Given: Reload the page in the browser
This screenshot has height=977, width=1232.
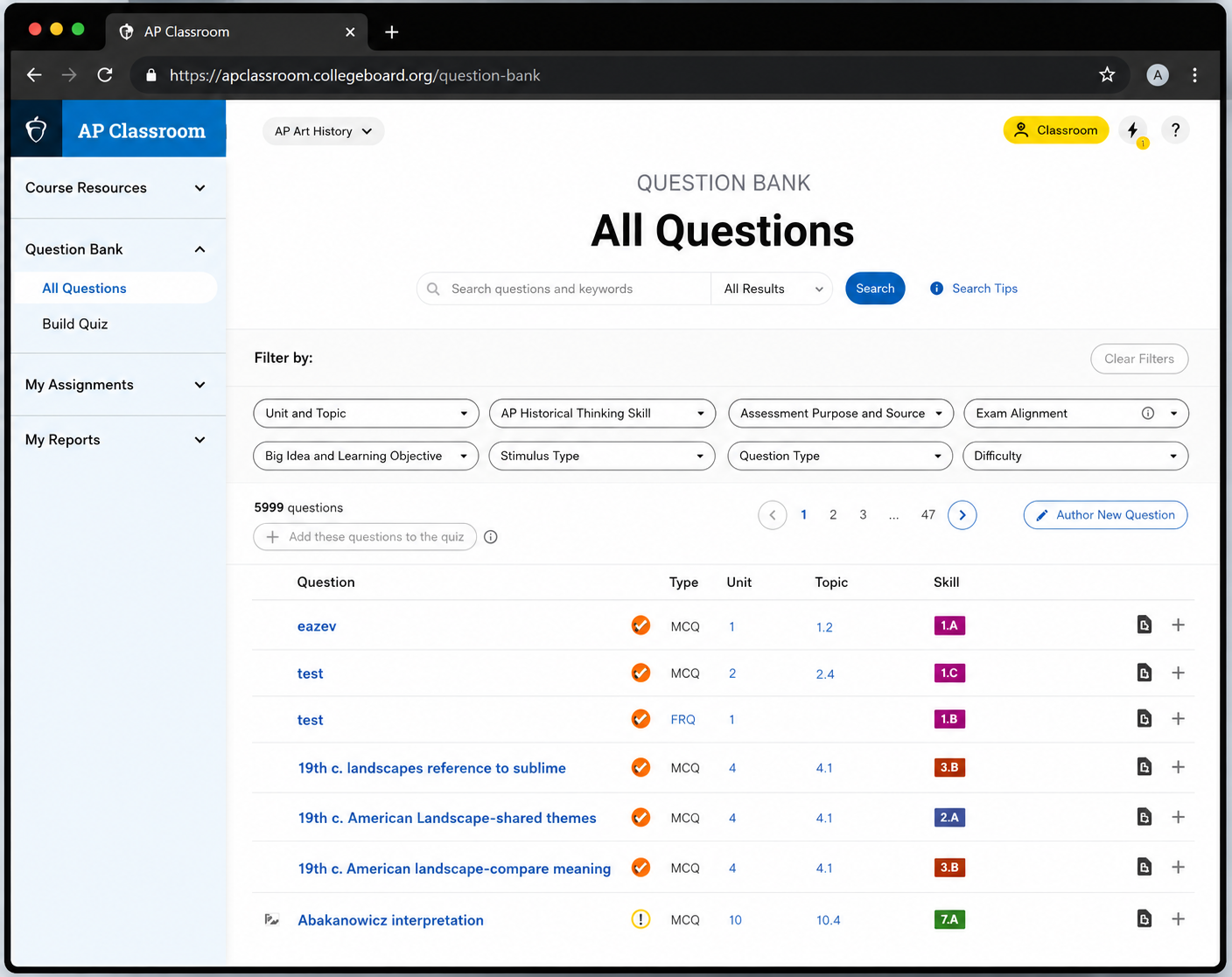Looking at the screenshot, I should click(x=105, y=75).
